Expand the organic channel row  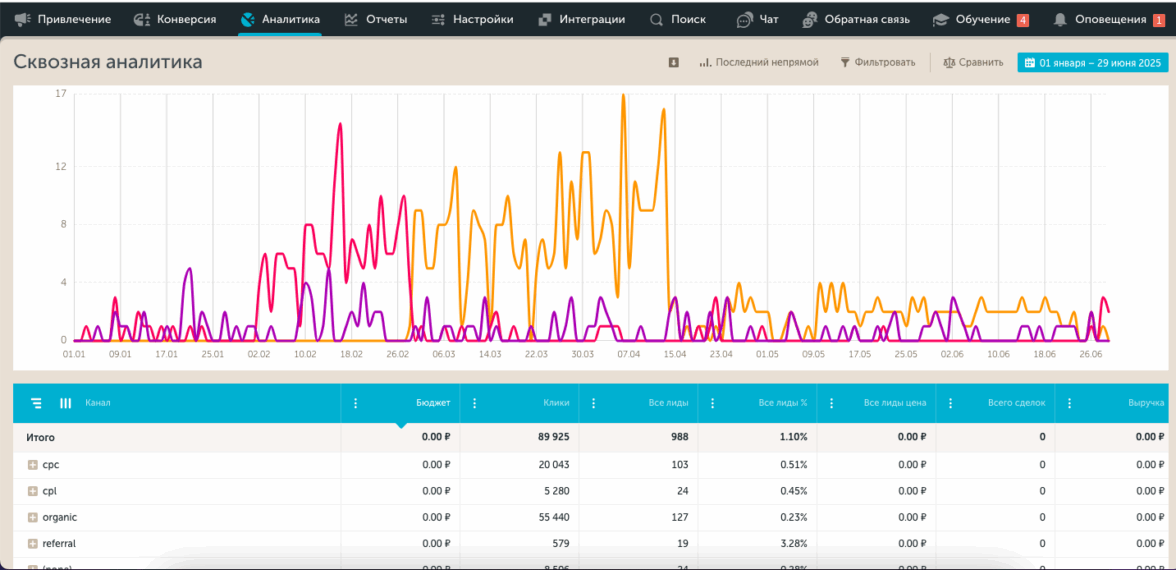[32, 517]
